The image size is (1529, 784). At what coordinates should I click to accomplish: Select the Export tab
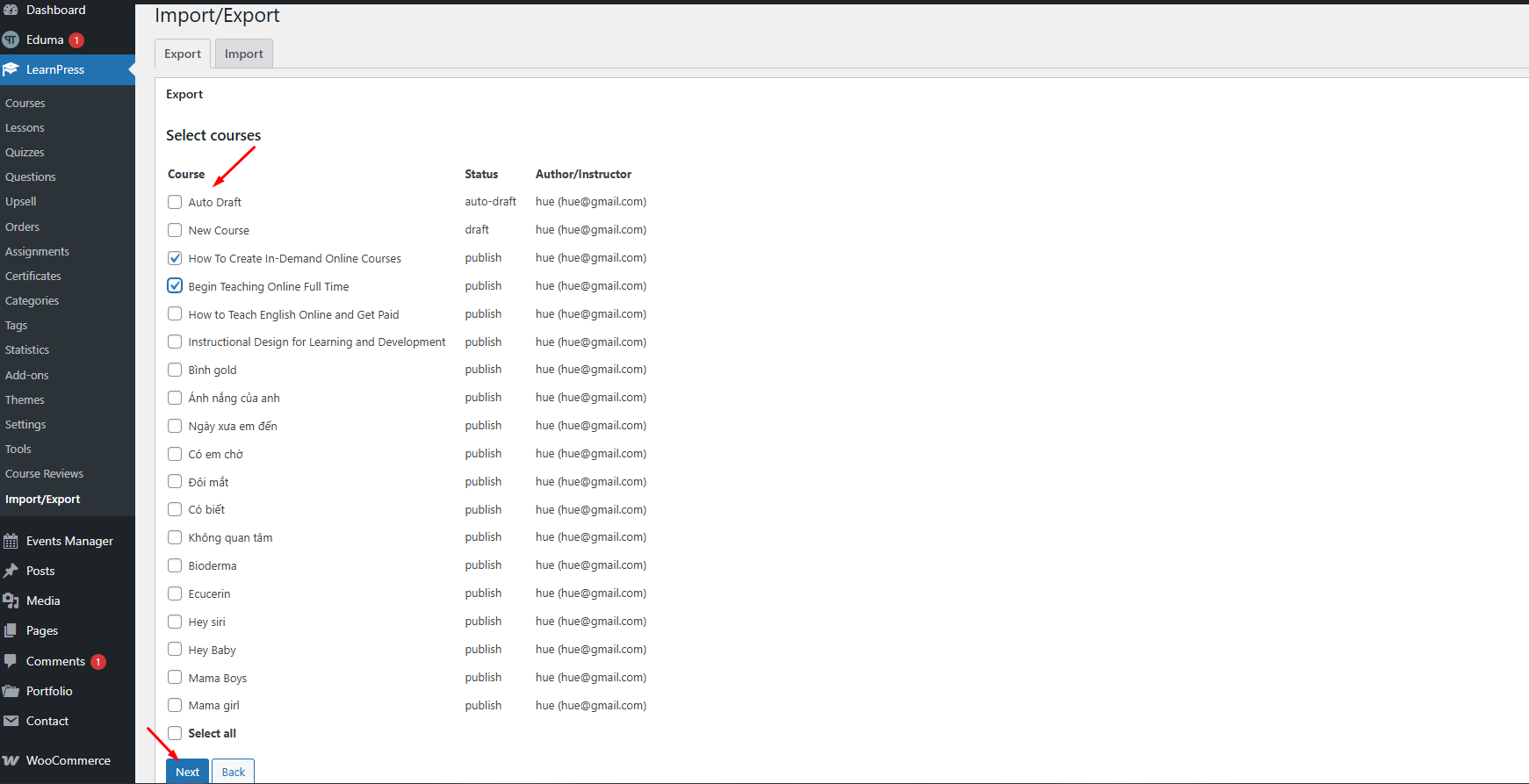point(183,54)
